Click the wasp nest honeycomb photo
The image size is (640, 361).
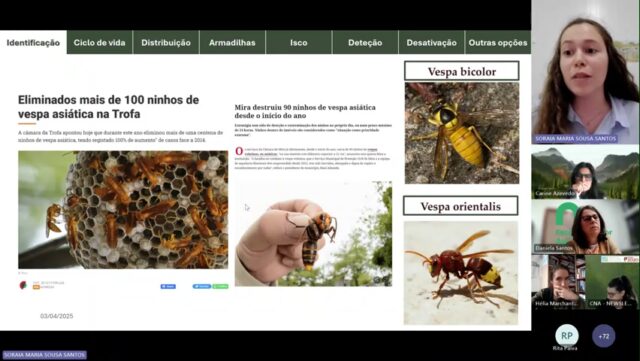coord(123,209)
